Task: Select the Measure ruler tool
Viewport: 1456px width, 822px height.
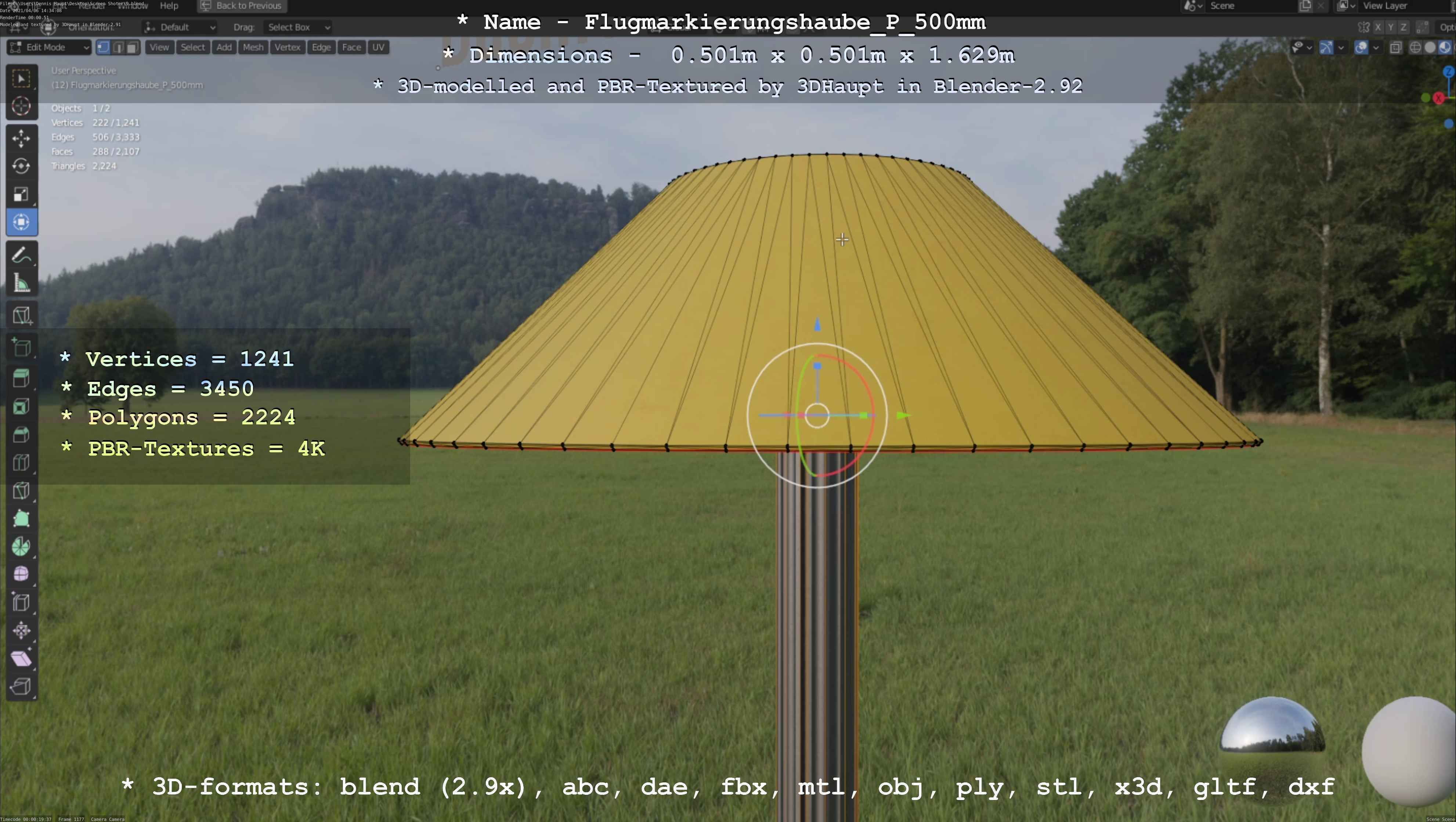Action: (21, 283)
